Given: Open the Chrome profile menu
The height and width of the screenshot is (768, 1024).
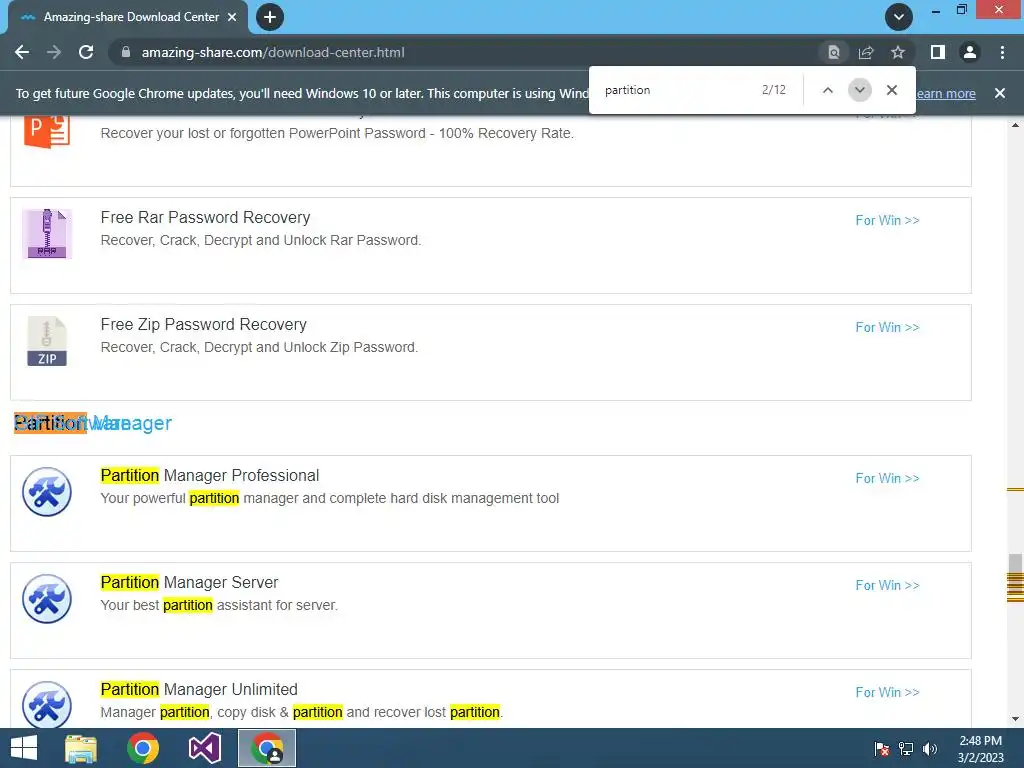Looking at the screenshot, I should pyautogui.click(x=970, y=52).
